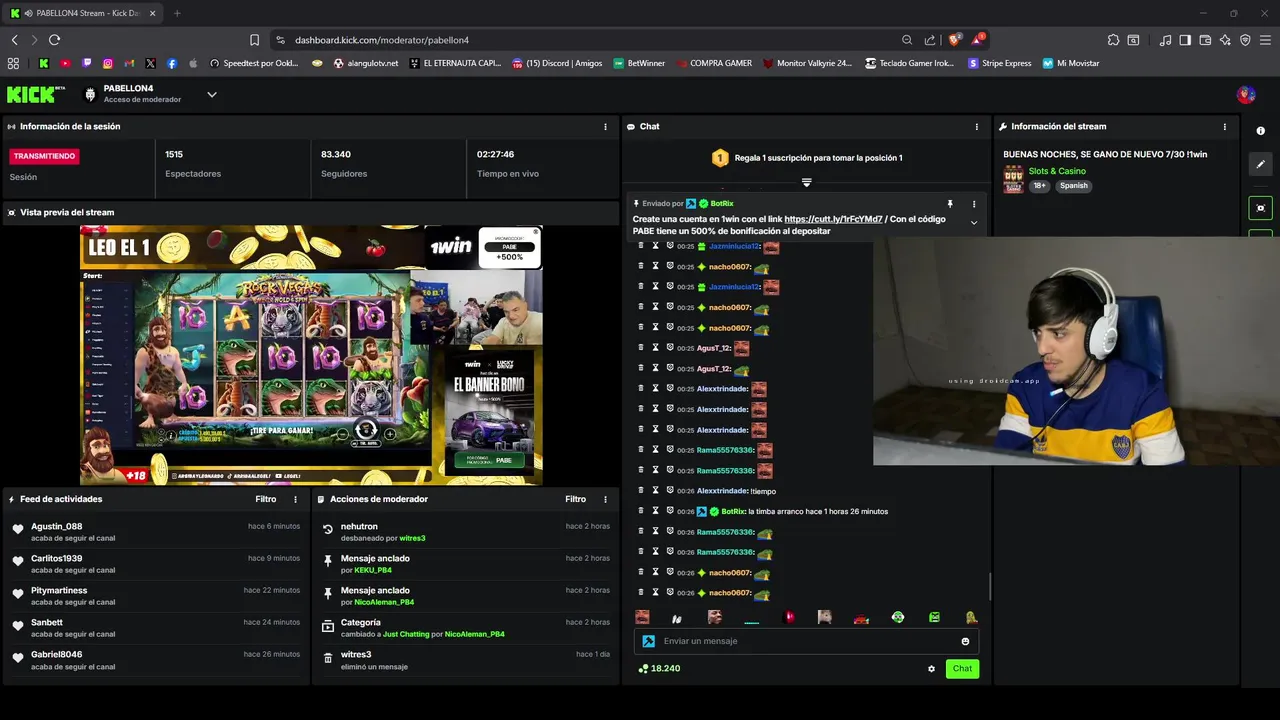Open Brave wallet icon in toolbar
This screenshot has width=1280, height=720.
(1205, 40)
